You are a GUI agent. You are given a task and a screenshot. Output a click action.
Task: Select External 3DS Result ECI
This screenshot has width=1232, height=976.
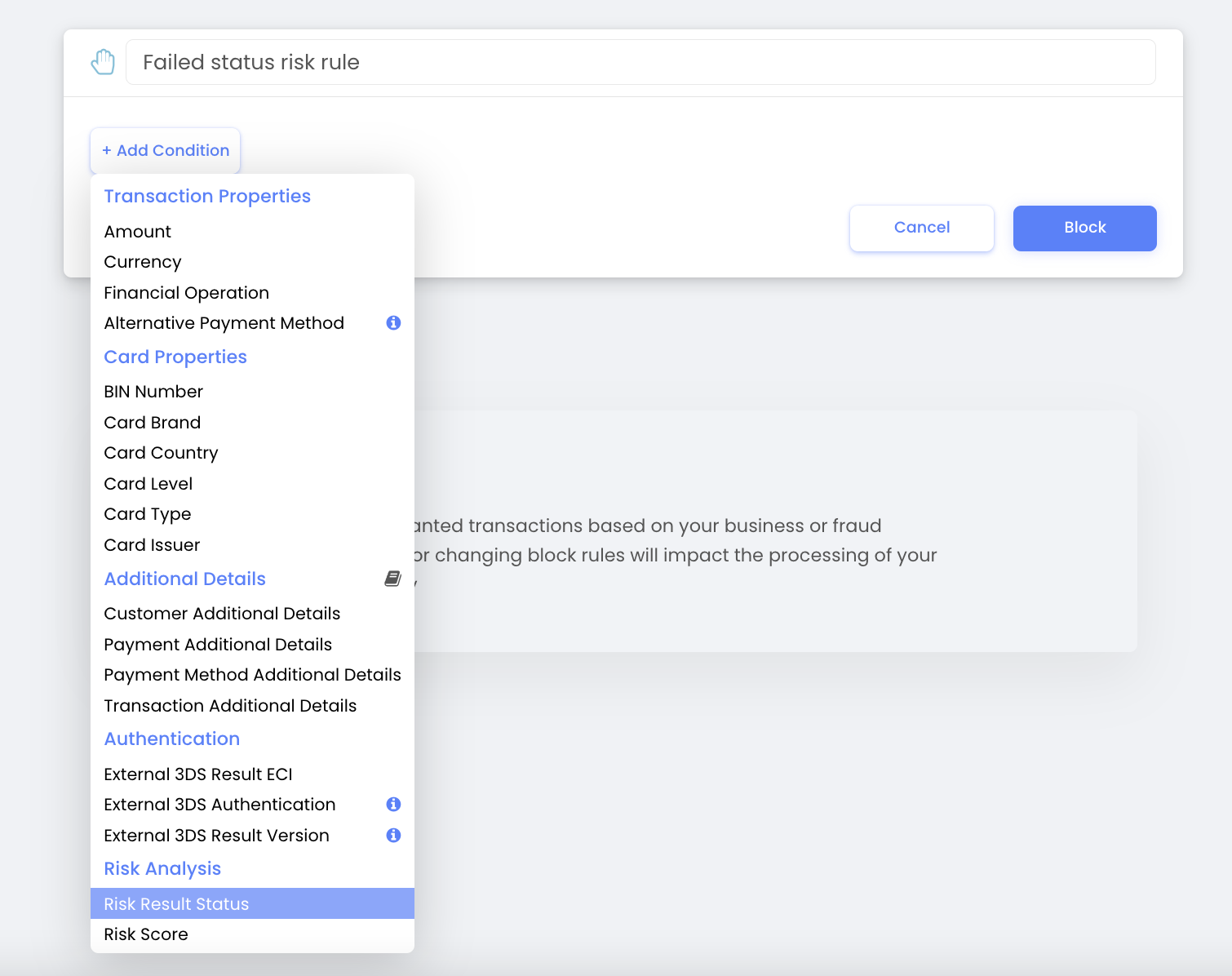pos(252,774)
